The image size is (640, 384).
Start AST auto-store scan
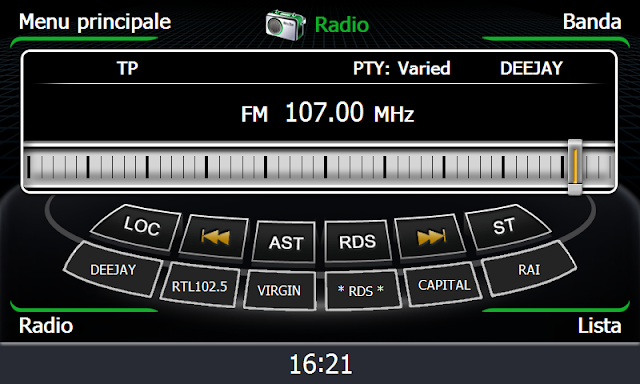(284, 242)
